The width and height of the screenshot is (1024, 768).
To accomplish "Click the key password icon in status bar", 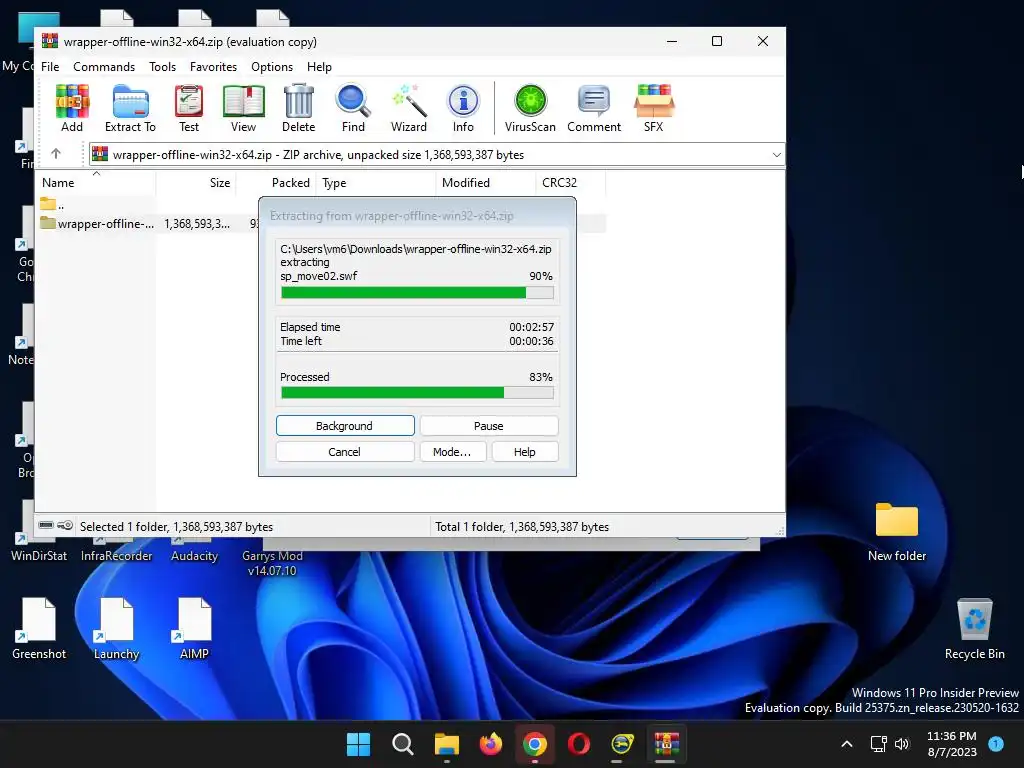I will [x=65, y=526].
